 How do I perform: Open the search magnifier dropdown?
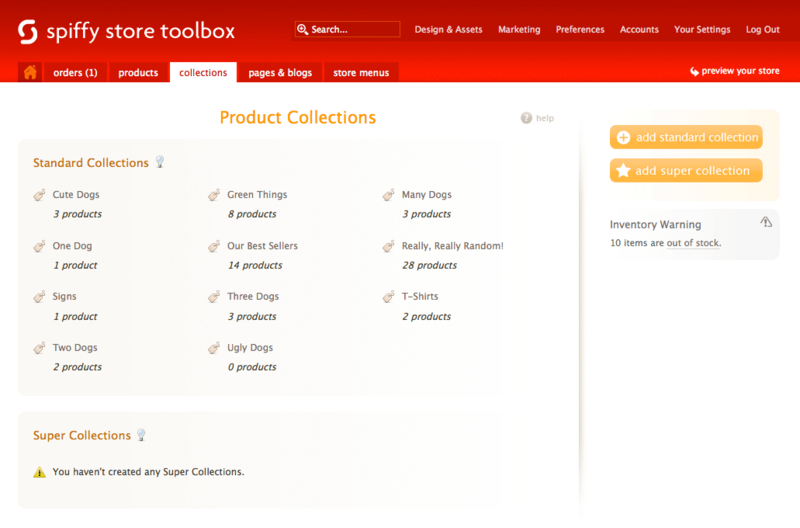pos(303,30)
